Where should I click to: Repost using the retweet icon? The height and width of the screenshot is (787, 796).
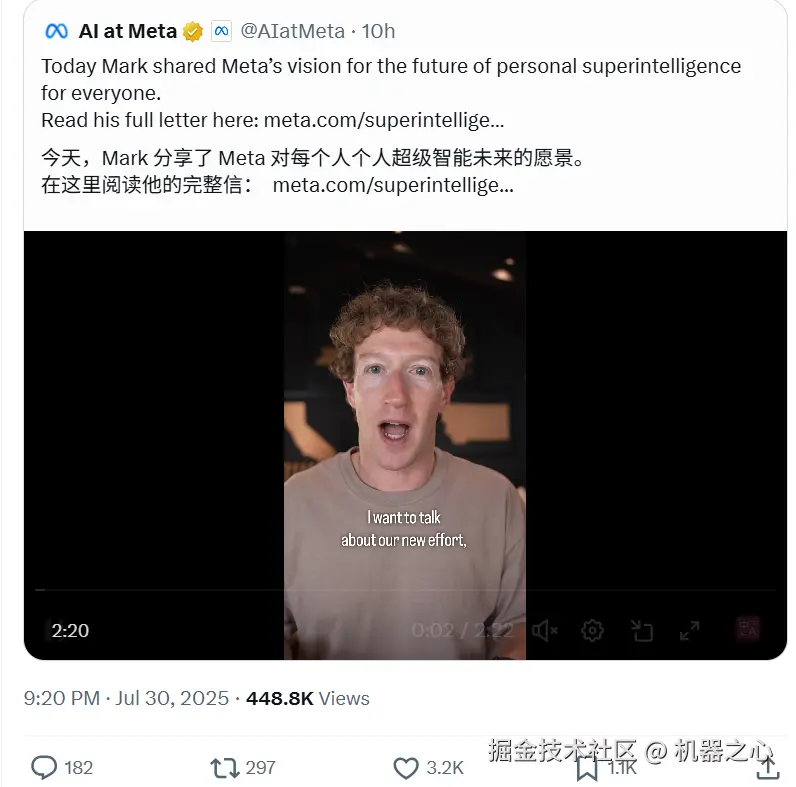[x=224, y=768]
